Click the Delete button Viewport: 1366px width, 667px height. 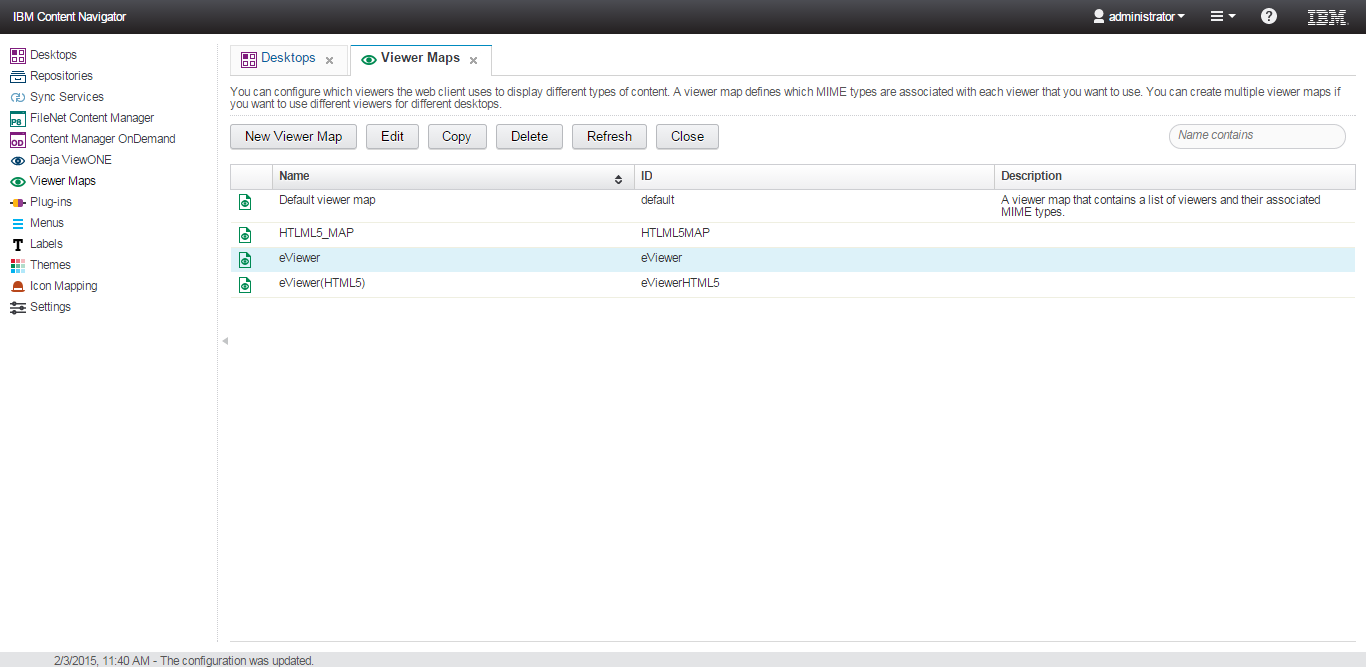[x=529, y=136]
